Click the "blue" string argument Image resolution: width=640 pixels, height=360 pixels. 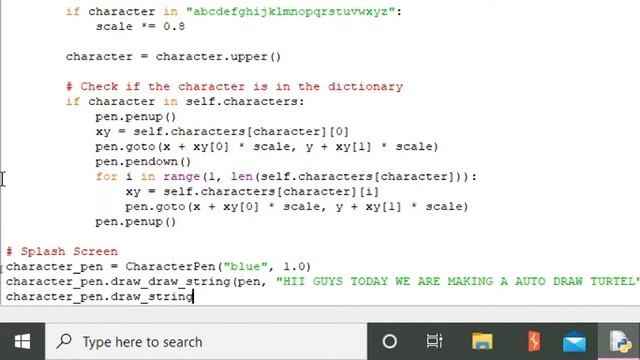pos(245,267)
